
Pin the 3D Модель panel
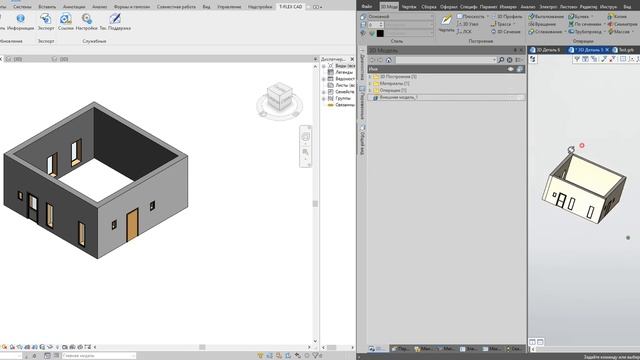point(515,50)
